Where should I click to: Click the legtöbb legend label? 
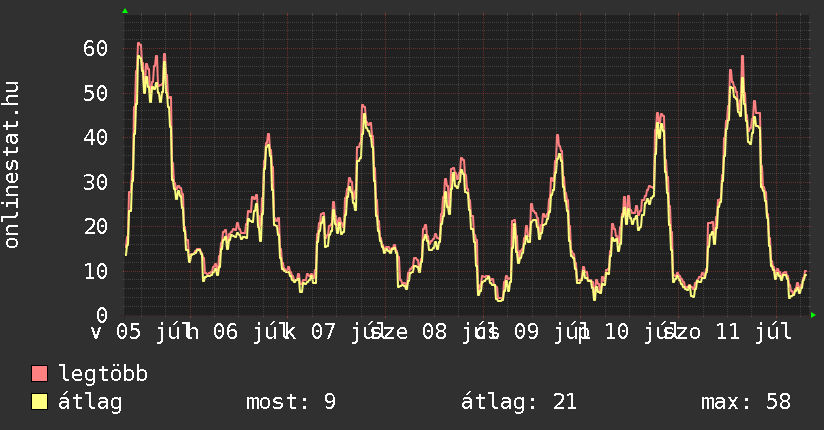click(x=103, y=374)
